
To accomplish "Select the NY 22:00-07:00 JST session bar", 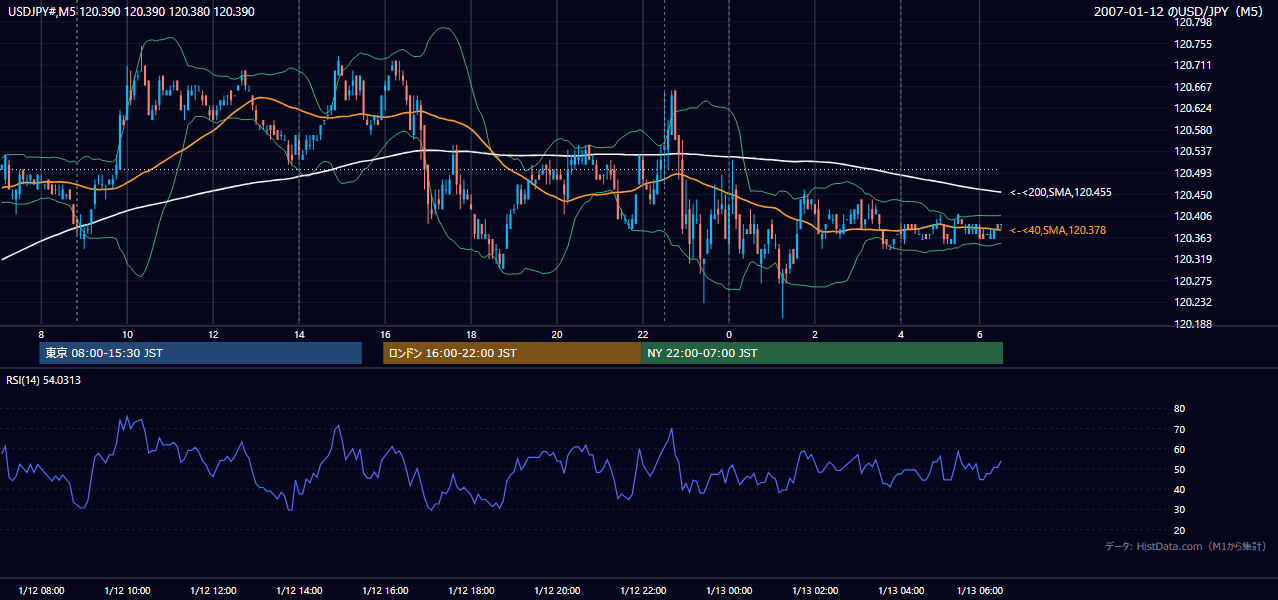I will tap(822, 353).
